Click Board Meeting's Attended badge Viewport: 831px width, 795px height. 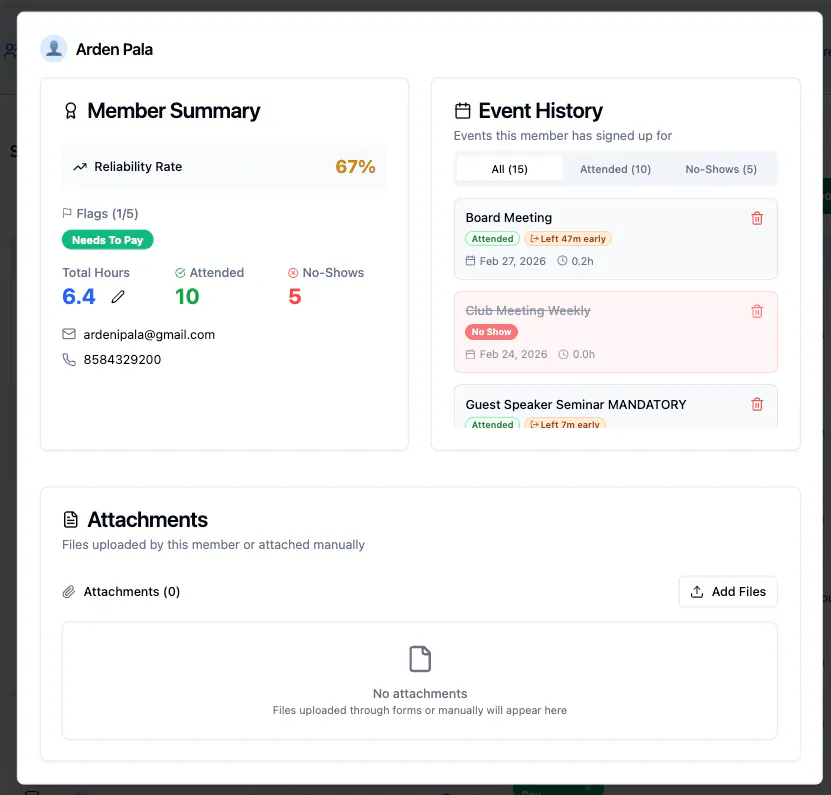pyautogui.click(x=492, y=239)
